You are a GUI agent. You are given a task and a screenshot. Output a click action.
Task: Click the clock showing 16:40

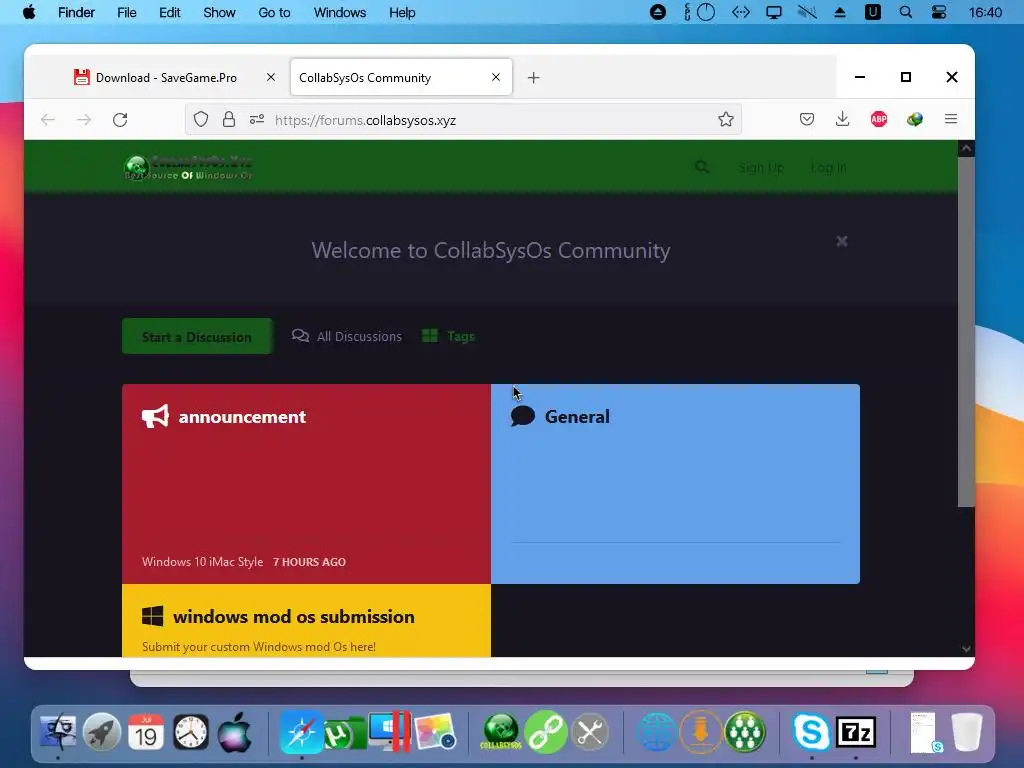pos(985,12)
